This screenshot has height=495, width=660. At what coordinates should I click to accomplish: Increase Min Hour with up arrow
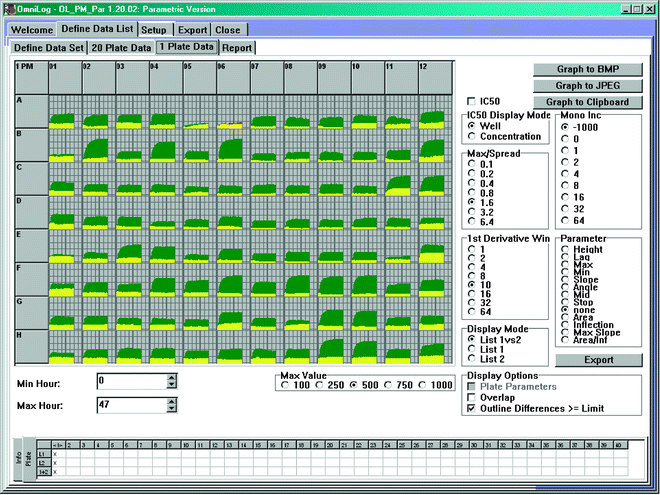tap(171, 378)
